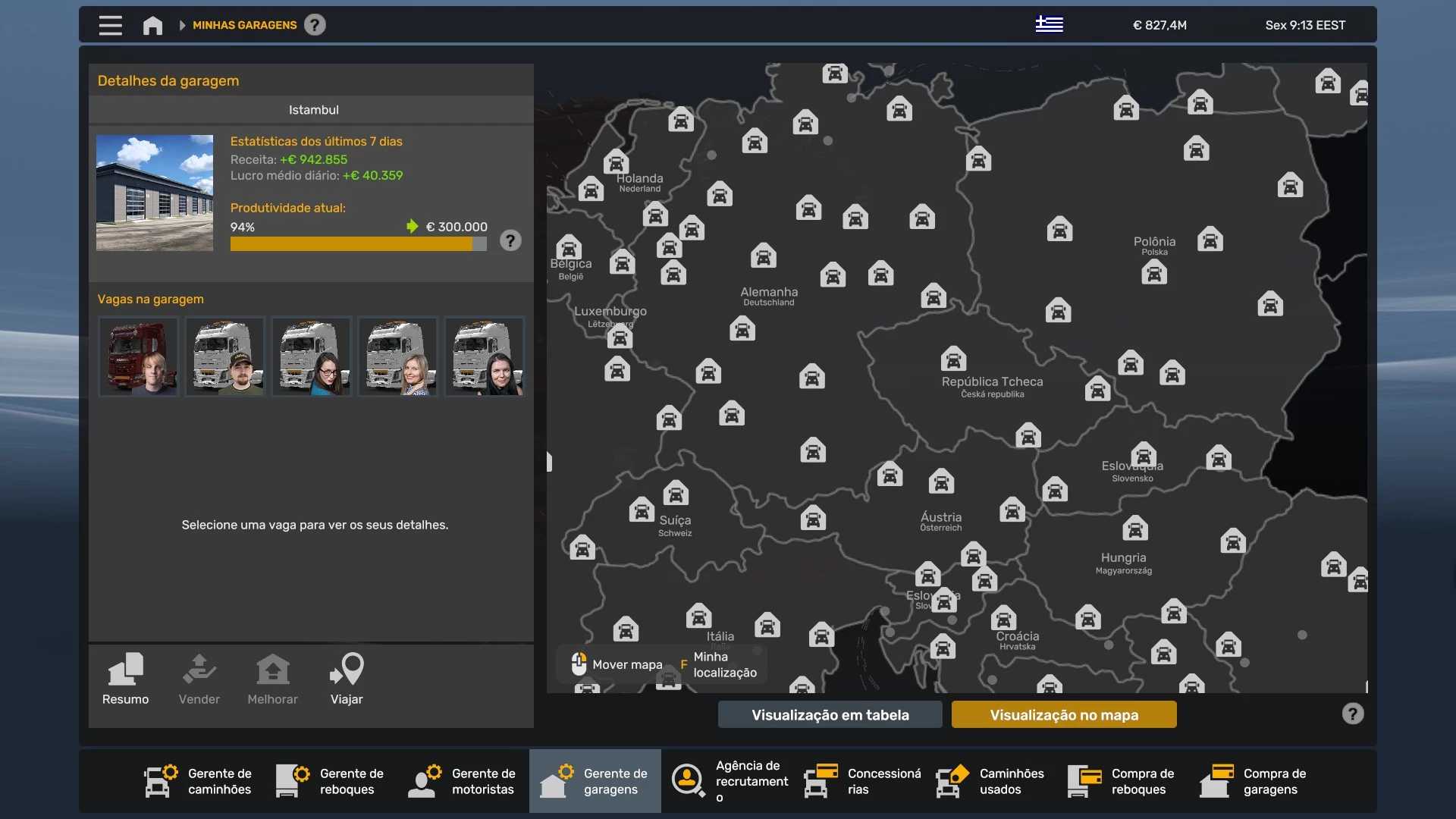Click garage marker near Polônia label

pyautogui.click(x=1153, y=272)
